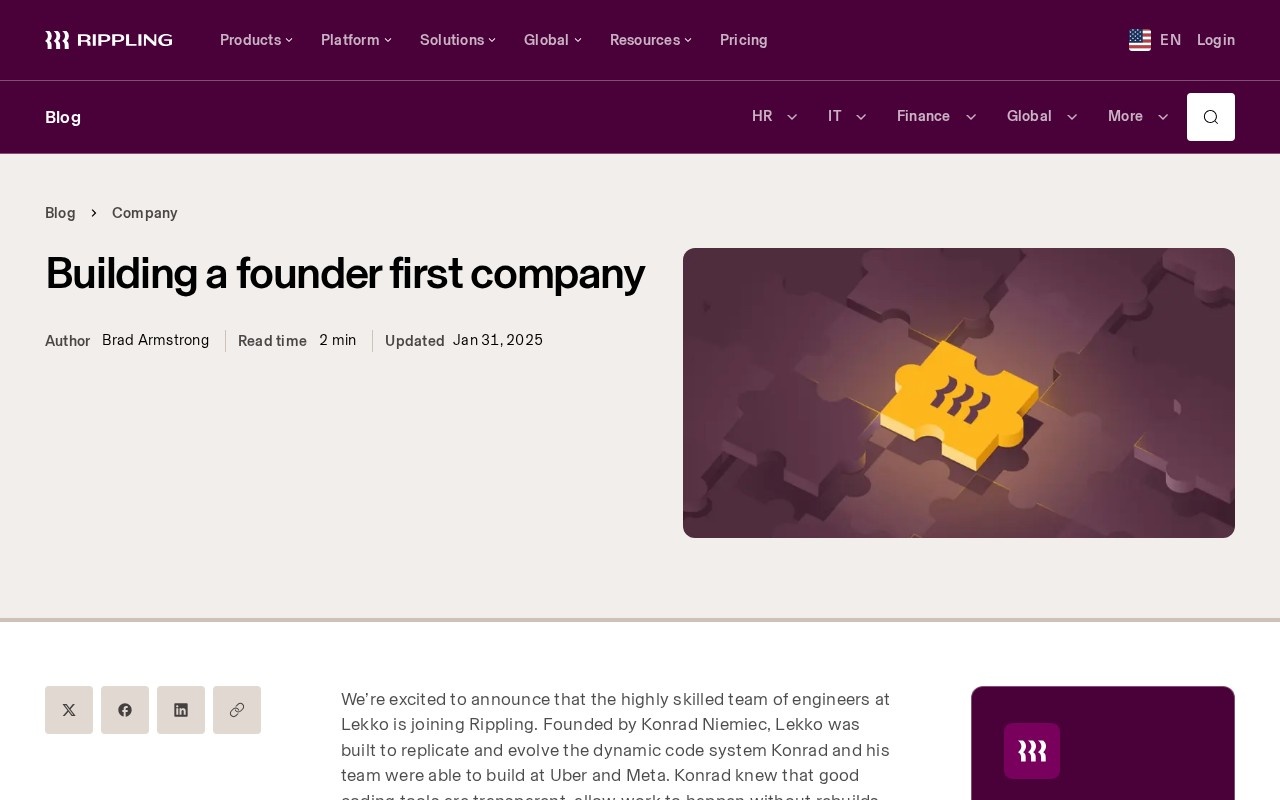Open the More blog categories menu
This screenshot has height=800, width=1280.
1138,116
